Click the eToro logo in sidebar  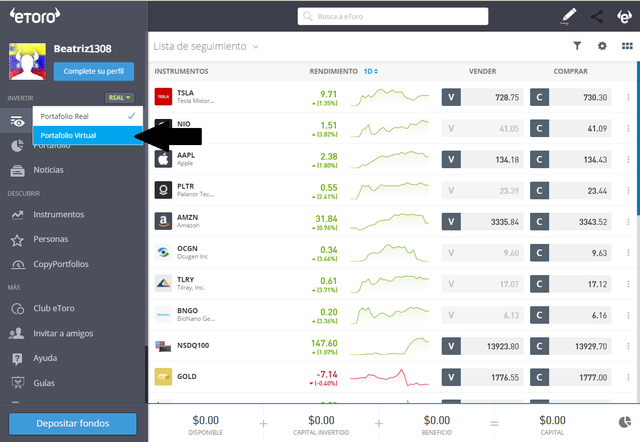pyautogui.click(x=35, y=16)
